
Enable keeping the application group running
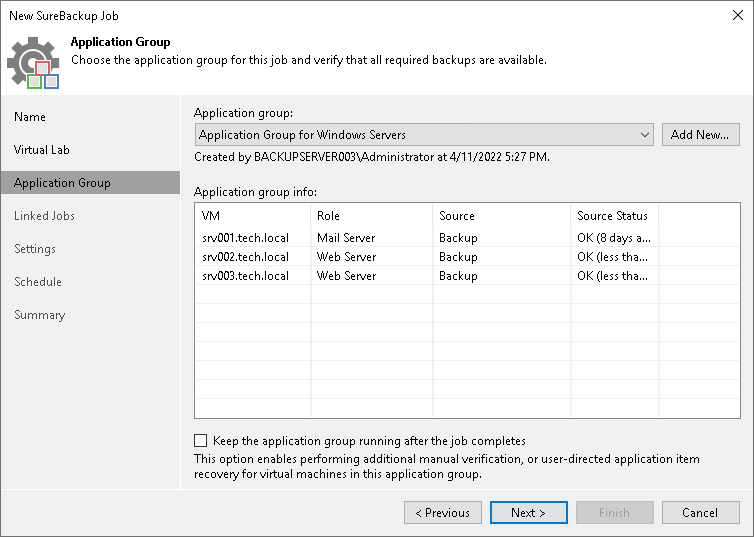point(201,440)
